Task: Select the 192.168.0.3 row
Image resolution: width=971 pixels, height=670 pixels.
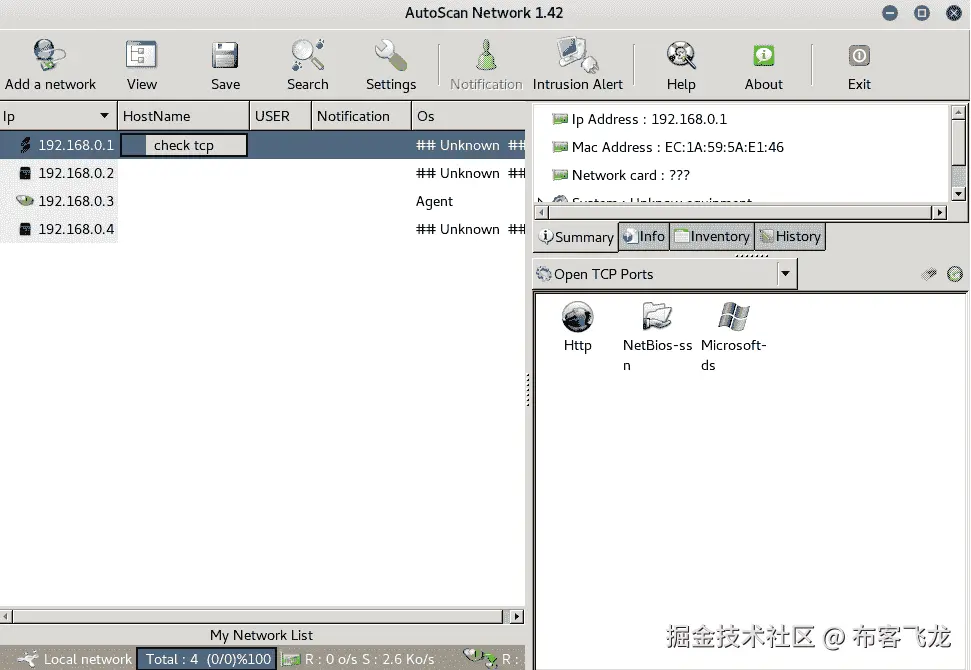Action: click(x=263, y=201)
